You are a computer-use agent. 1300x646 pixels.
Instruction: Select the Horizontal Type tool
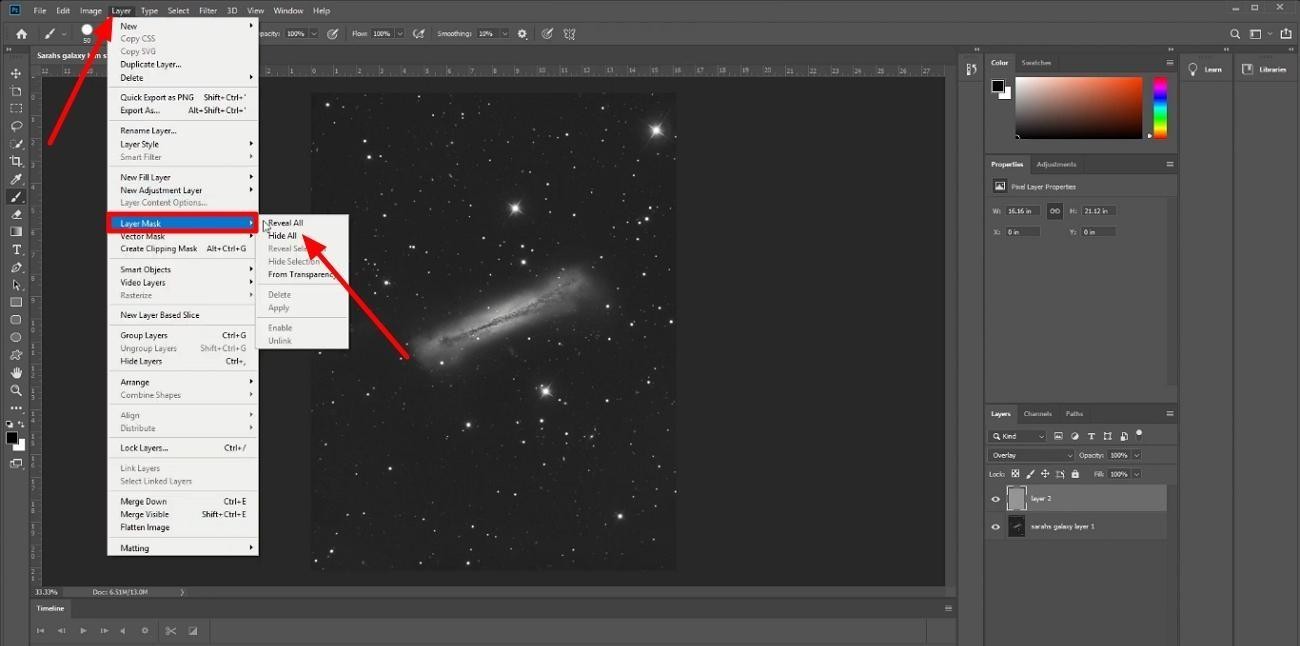coord(16,249)
